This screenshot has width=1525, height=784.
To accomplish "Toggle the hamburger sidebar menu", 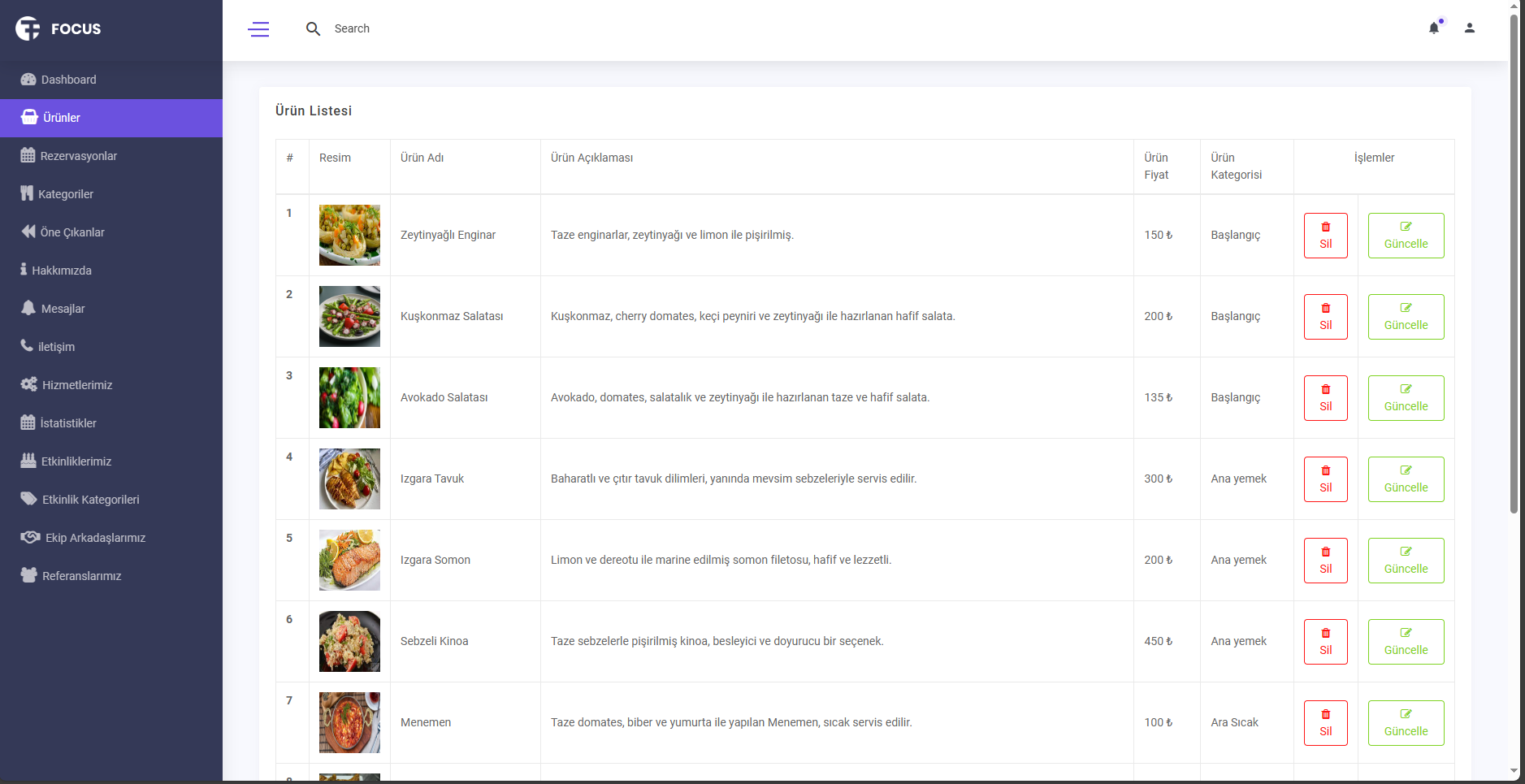I will [258, 29].
